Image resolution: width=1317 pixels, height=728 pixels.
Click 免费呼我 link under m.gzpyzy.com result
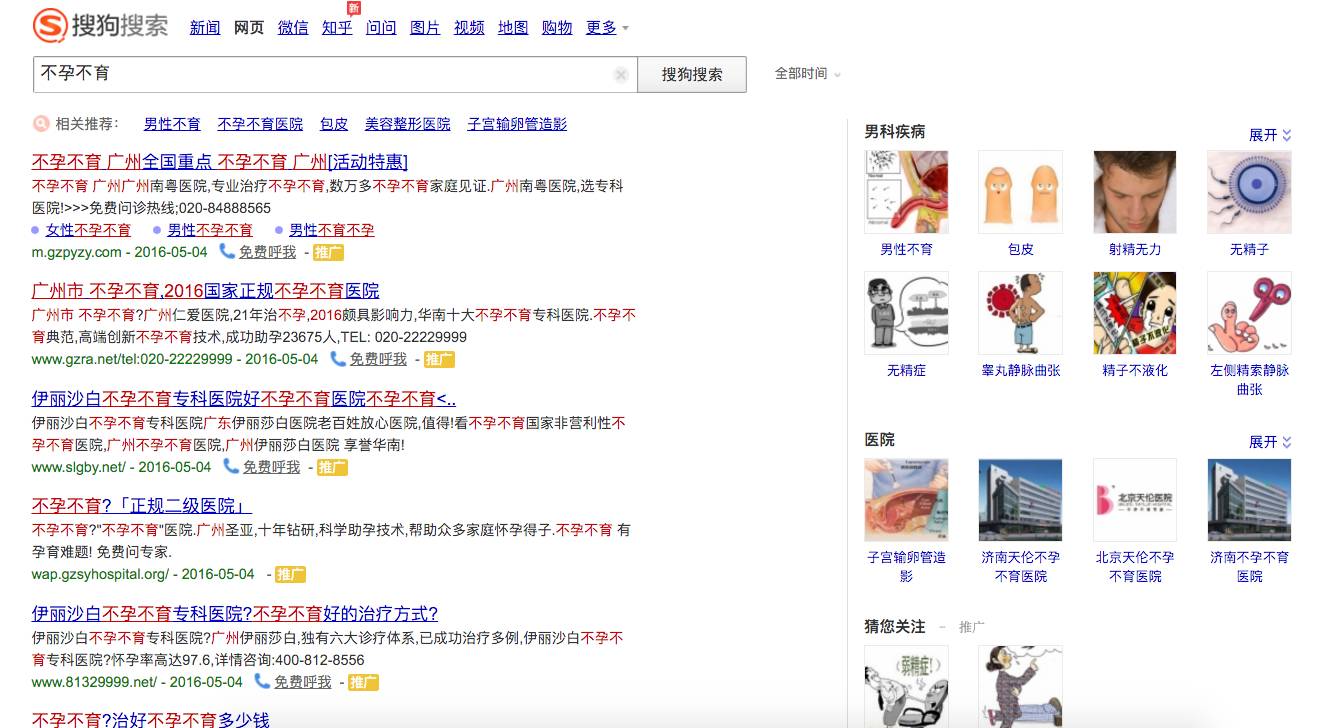click(x=267, y=252)
